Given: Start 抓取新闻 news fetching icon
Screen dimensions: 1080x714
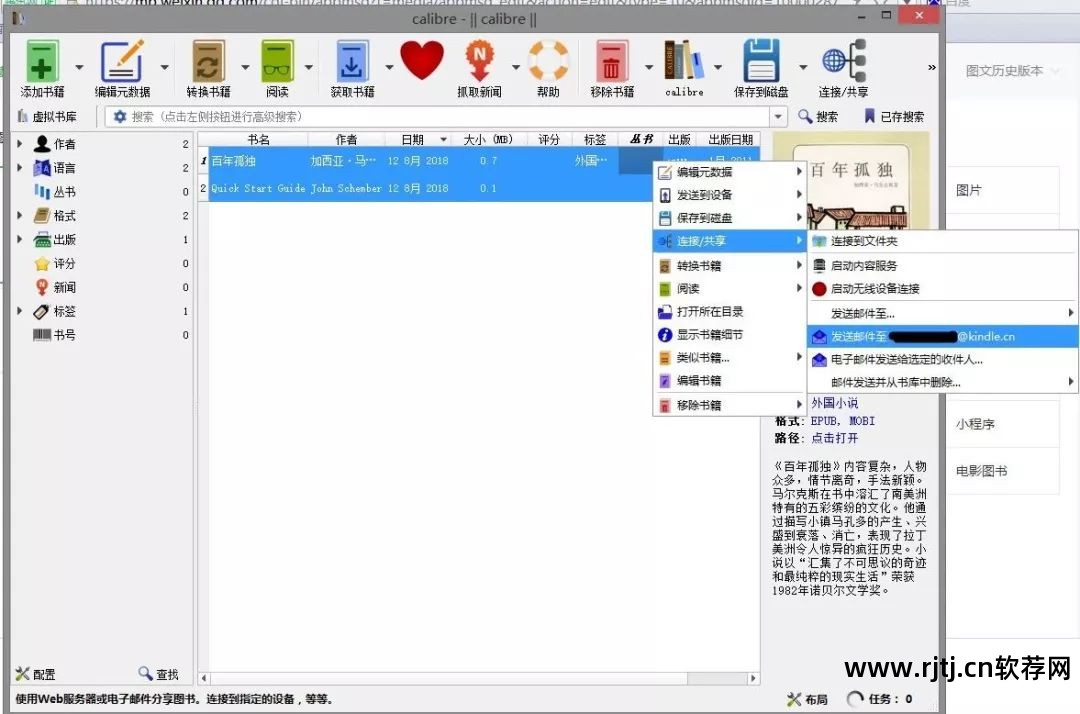Looking at the screenshot, I should tap(481, 62).
